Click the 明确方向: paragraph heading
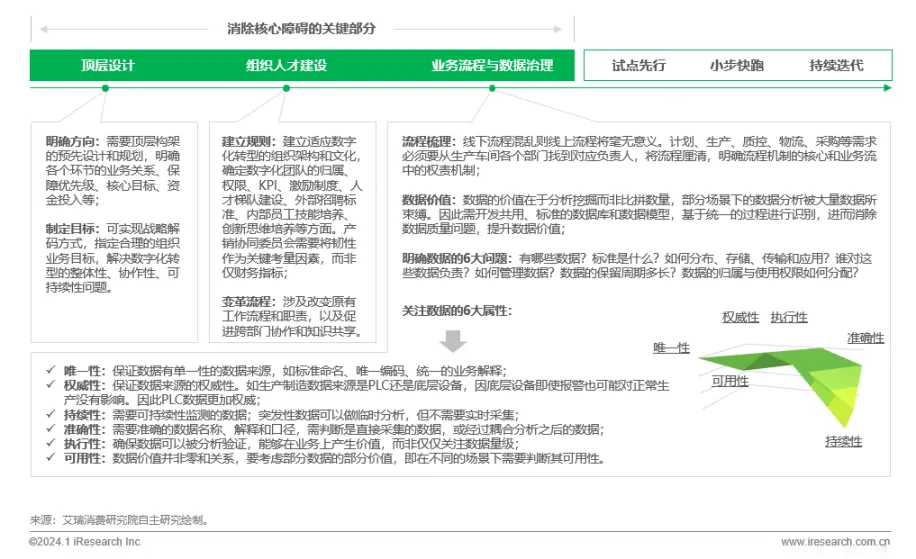The width and height of the screenshot is (916, 559). point(73,141)
